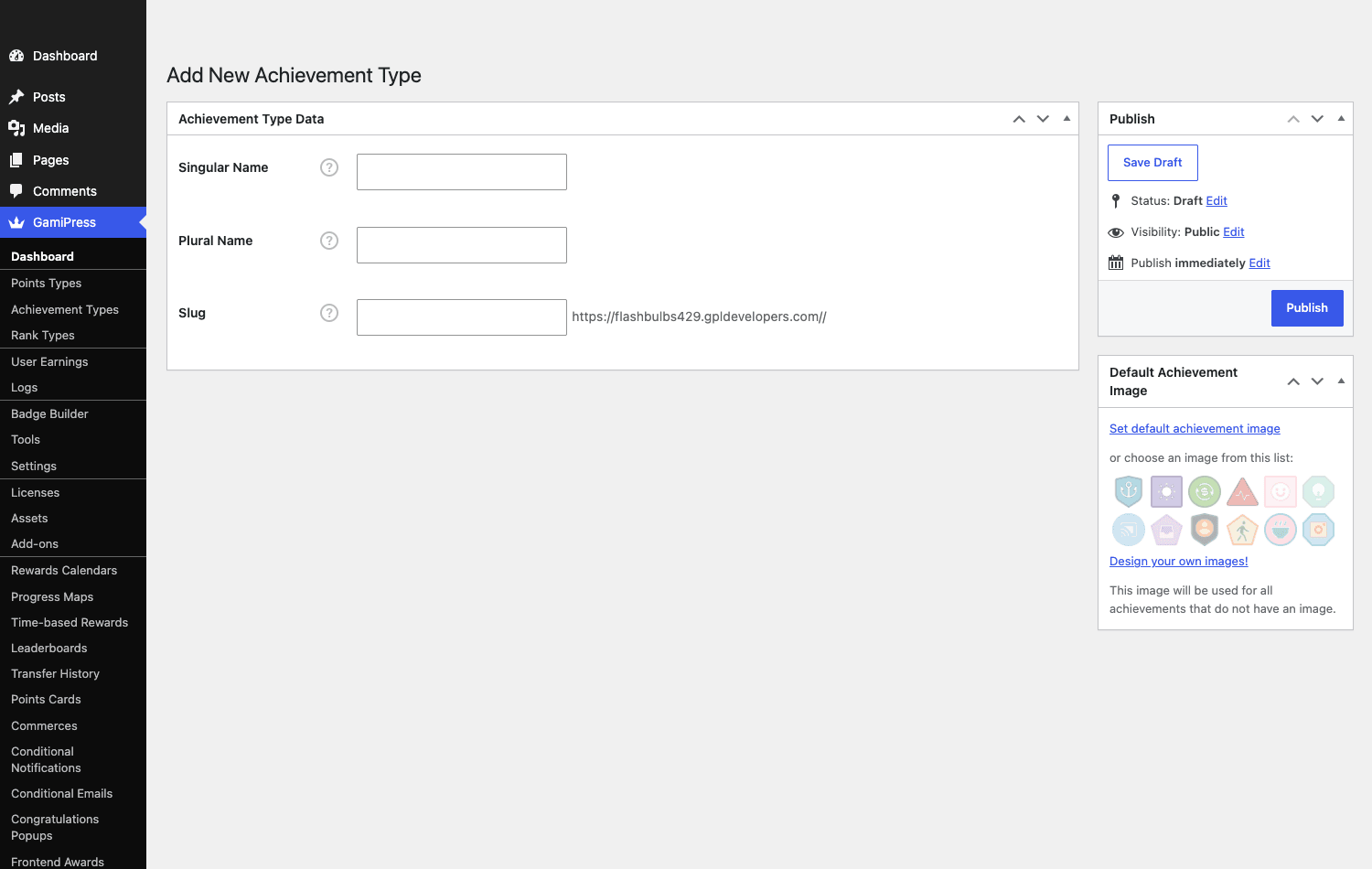Open help tooltip for Singular Name

click(329, 167)
